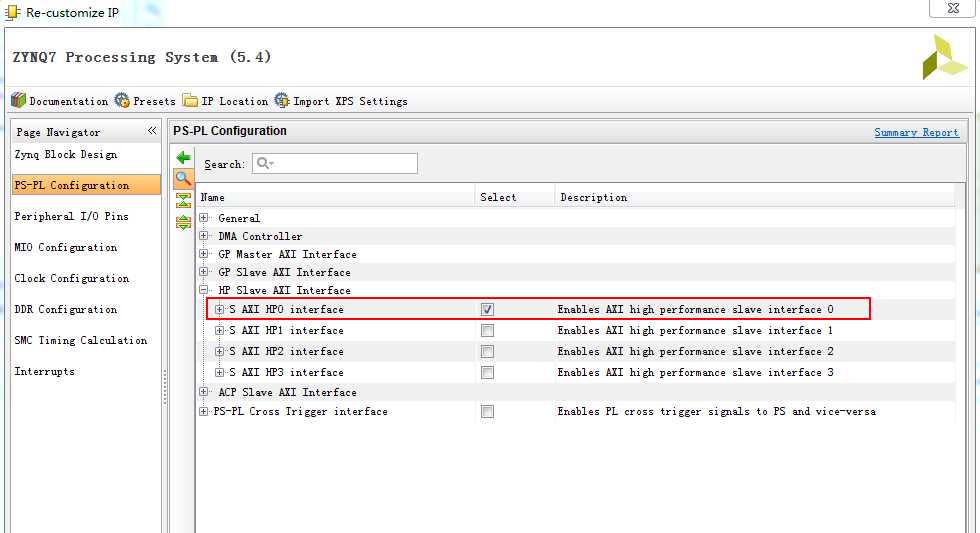Screen dimensions: 980x533
Task: Click the collapse all tree icon
Action: click(x=183, y=200)
